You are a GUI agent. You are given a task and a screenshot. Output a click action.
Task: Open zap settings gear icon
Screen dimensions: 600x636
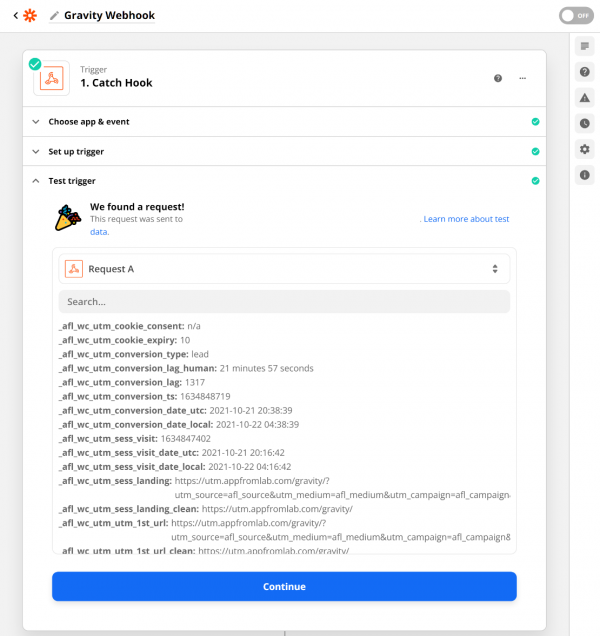[584, 149]
